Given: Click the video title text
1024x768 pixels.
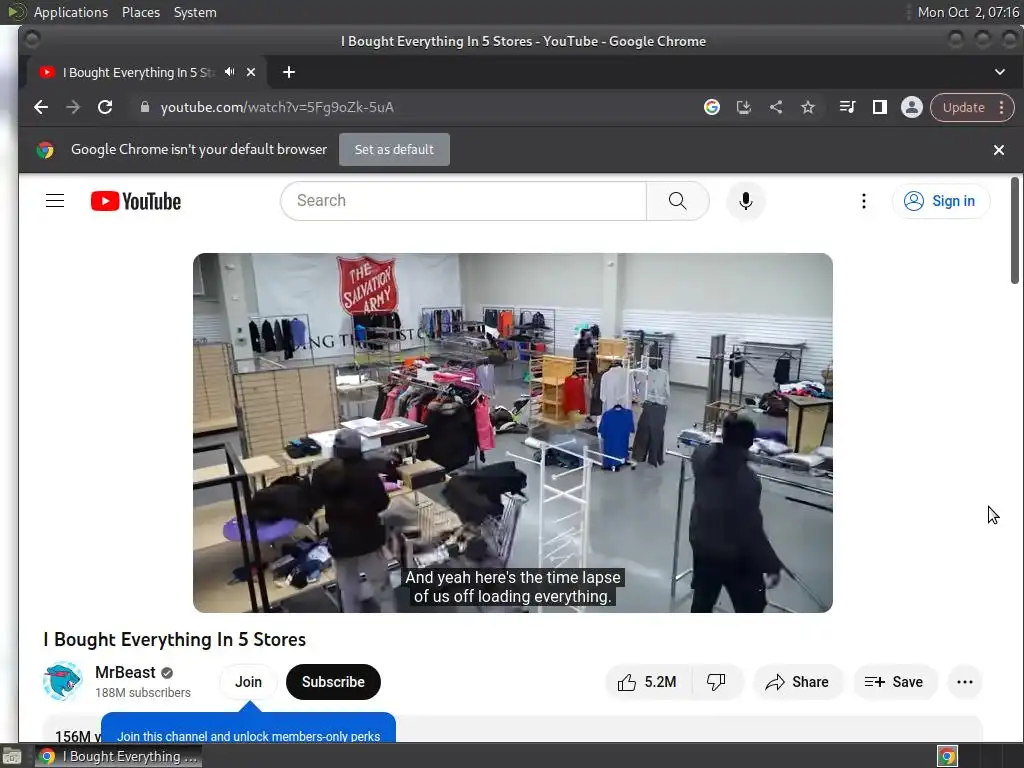Looking at the screenshot, I should point(174,639).
